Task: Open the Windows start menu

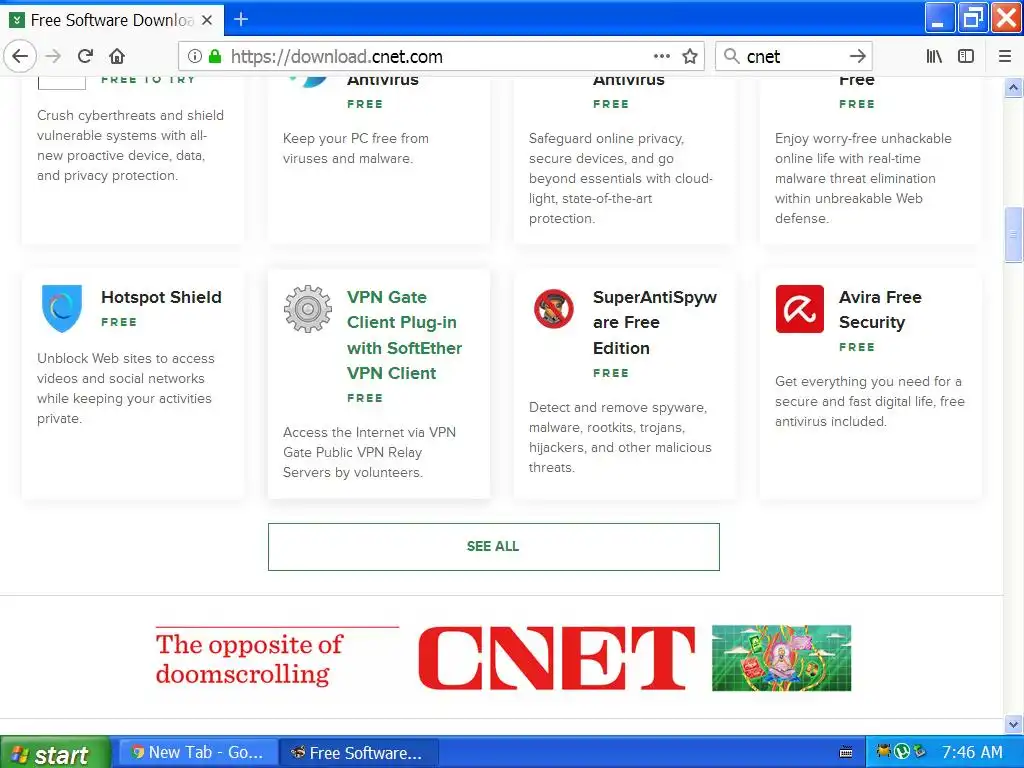Action: pyautogui.click(x=55, y=753)
